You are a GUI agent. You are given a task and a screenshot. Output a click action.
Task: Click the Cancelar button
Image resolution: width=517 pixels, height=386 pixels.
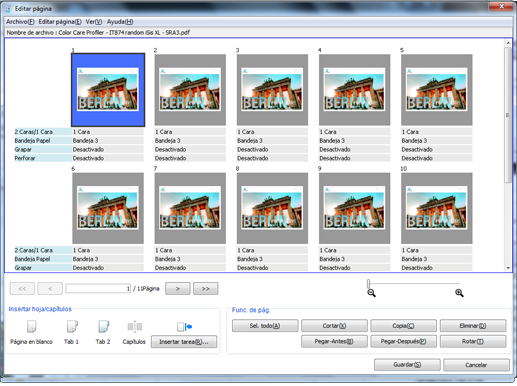click(476, 365)
